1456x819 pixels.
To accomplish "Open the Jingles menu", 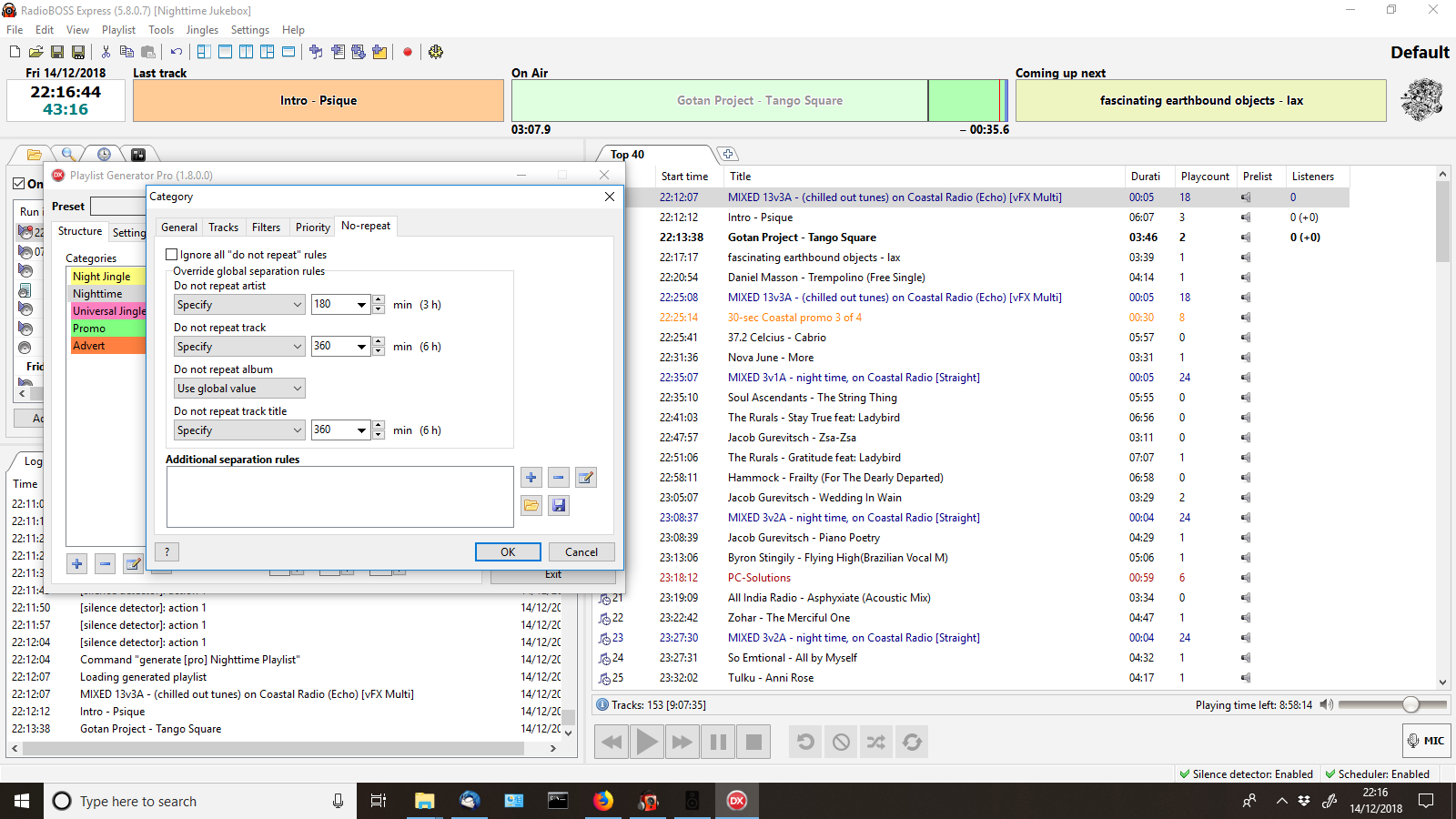I will tap(202, 30).
